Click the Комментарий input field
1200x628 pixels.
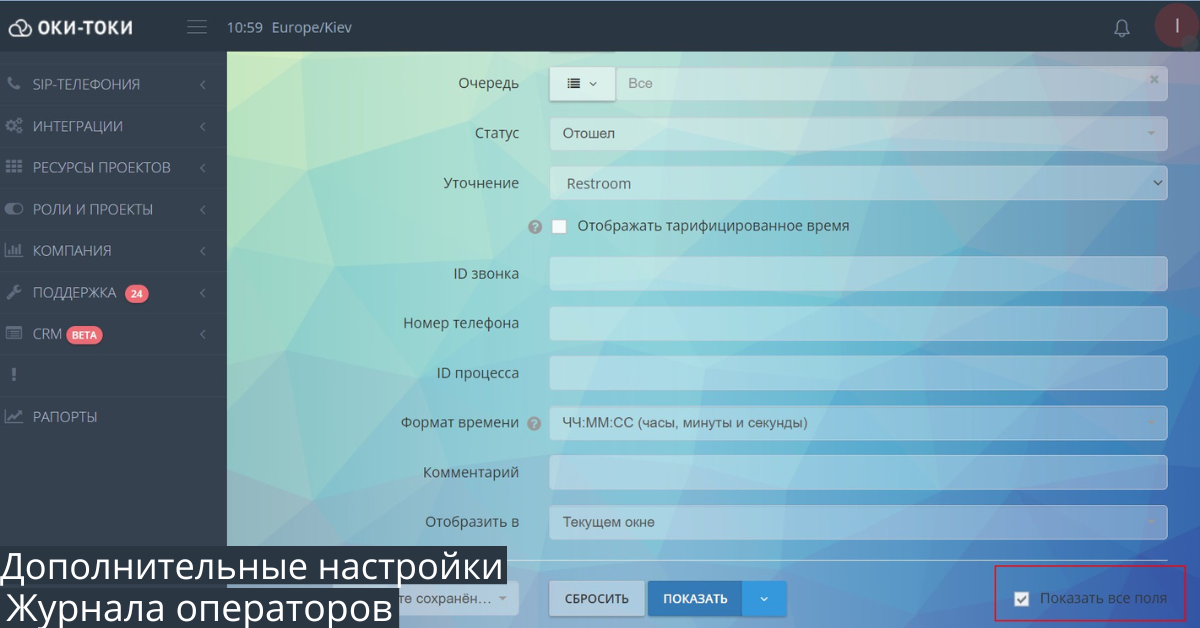(x=858, y=472)
